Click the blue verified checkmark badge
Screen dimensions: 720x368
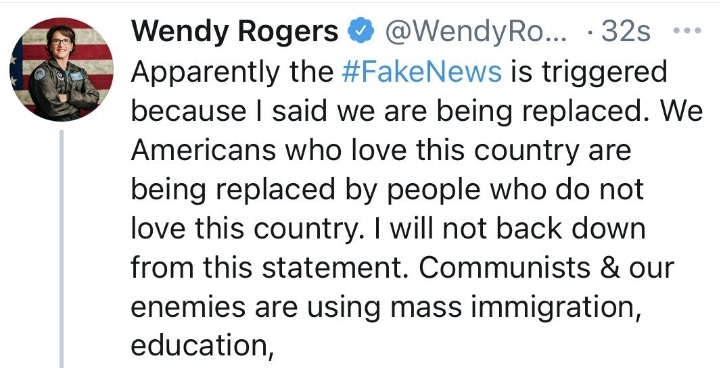pyautogui.click(x=360, y=31)
